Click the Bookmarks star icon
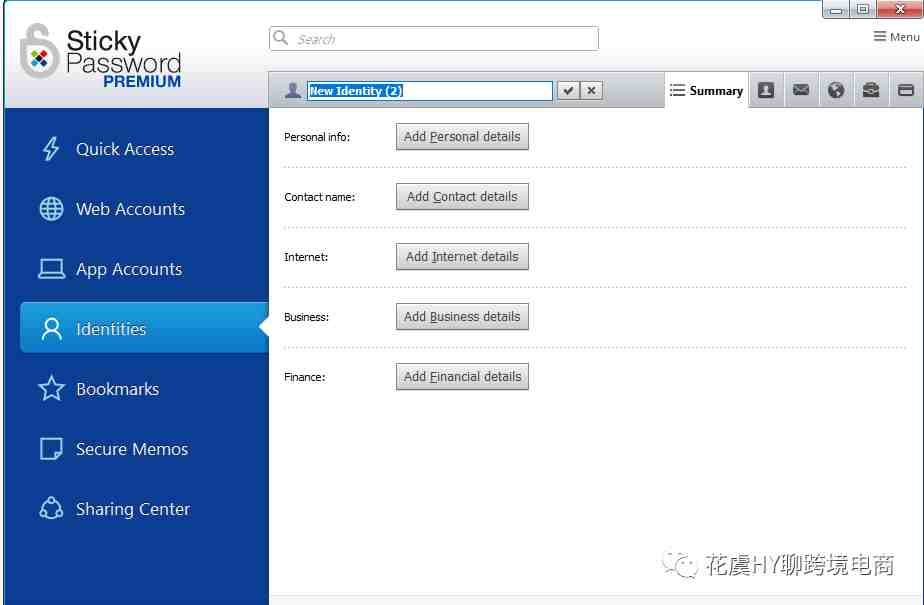 51,389
